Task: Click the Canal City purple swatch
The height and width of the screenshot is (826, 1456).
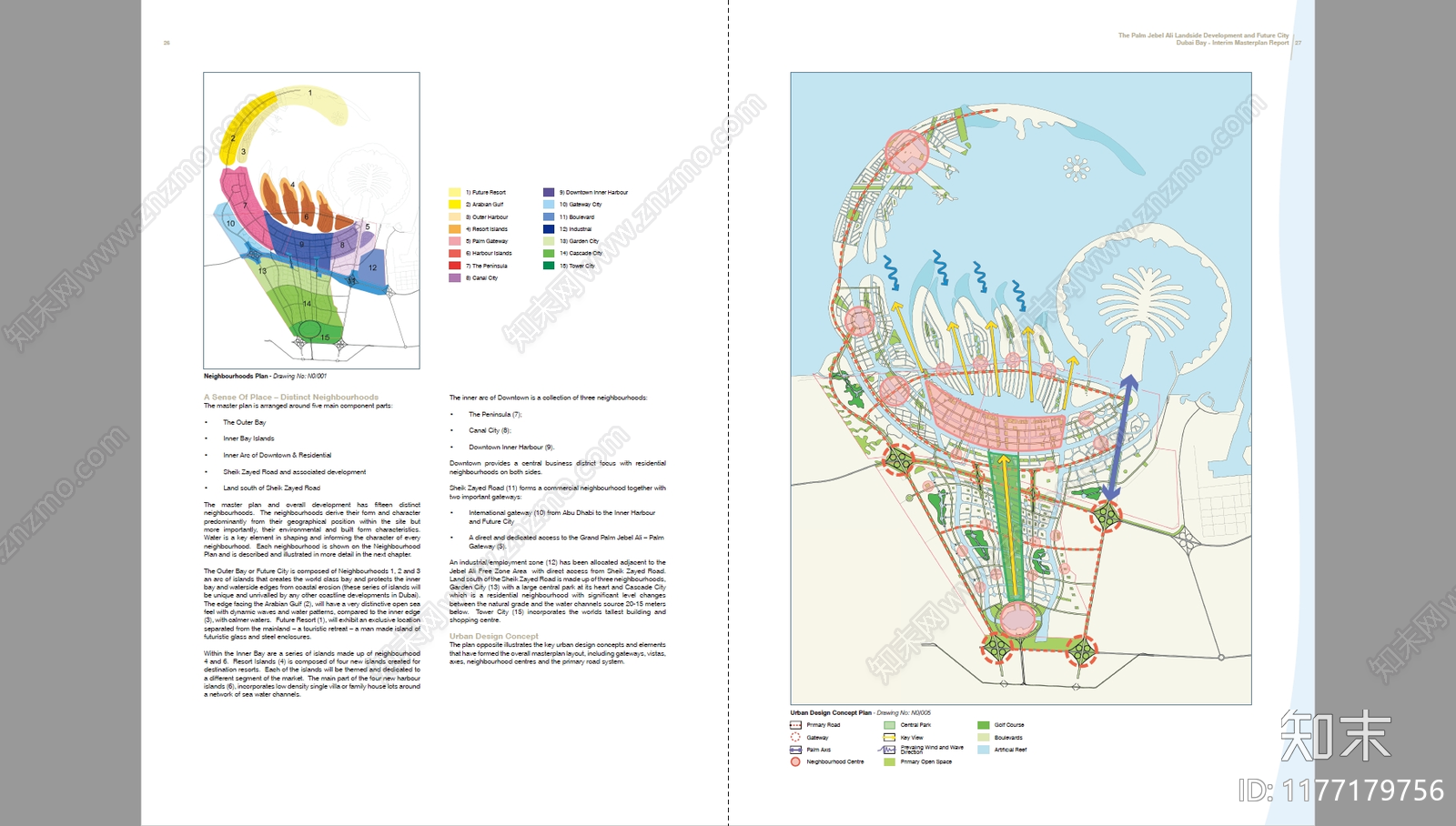Action: (454, 277)
